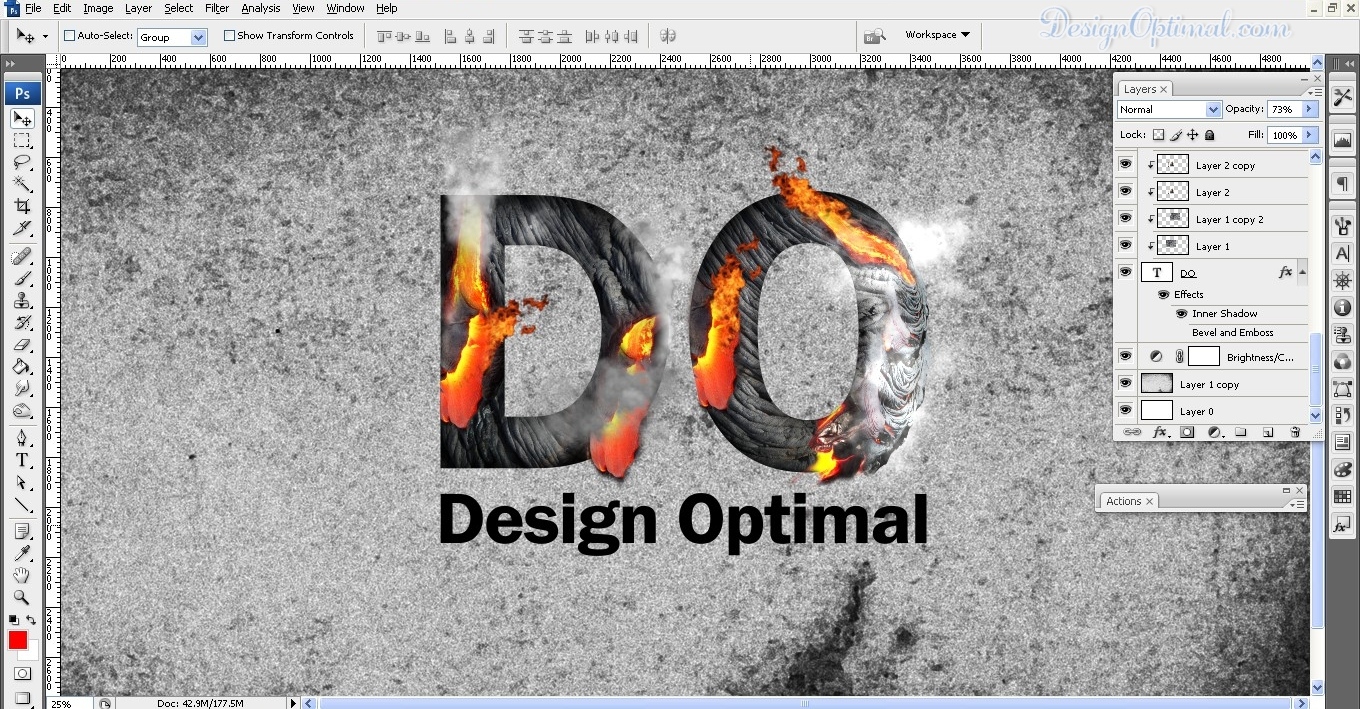Launch Adobe Bridge from options bar
This screenshot has width=1360, height=709.
coord(874,36)
